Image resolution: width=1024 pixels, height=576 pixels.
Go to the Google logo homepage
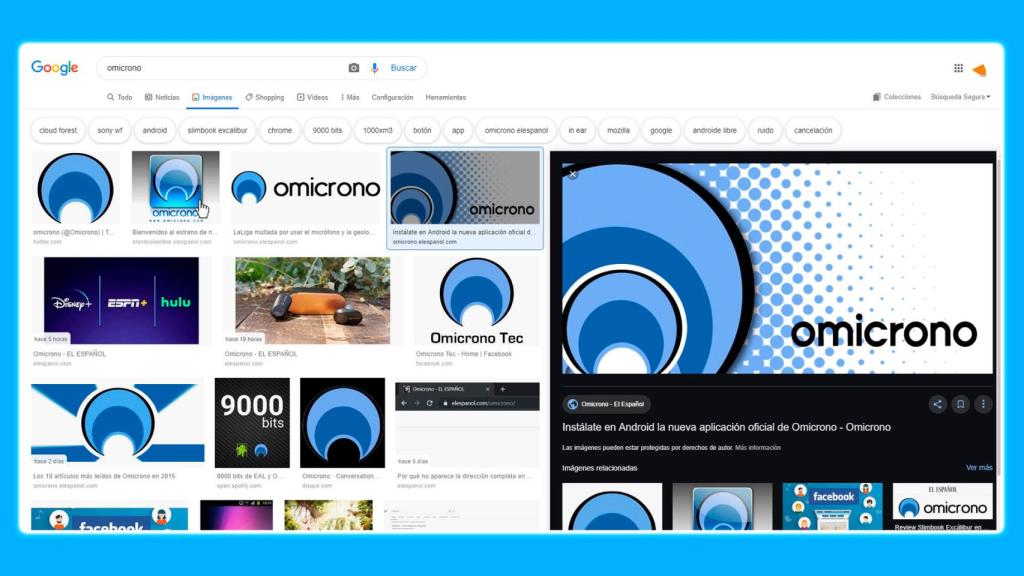pos(54,68)
